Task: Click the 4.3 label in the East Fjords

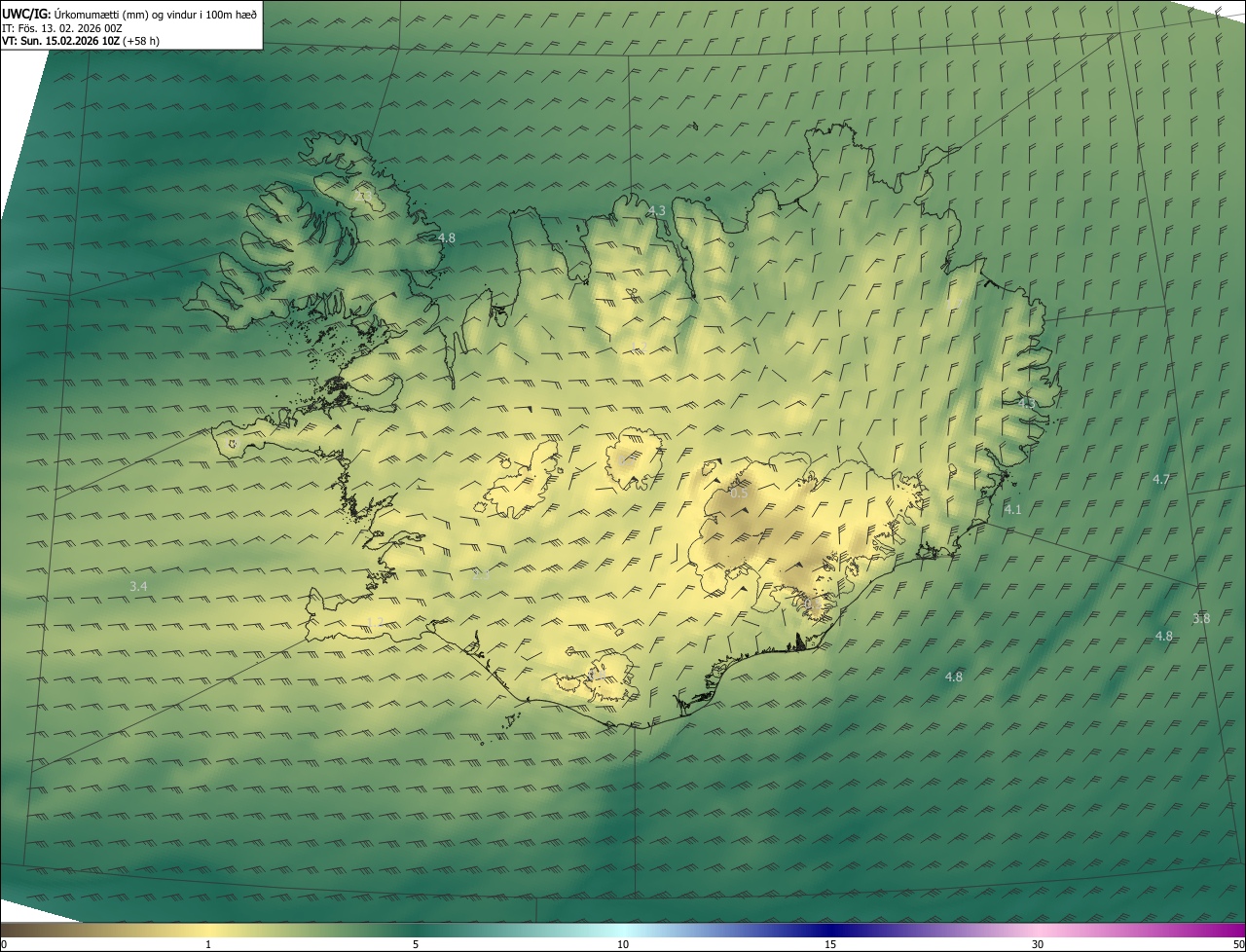Action: coord(1028,402)
